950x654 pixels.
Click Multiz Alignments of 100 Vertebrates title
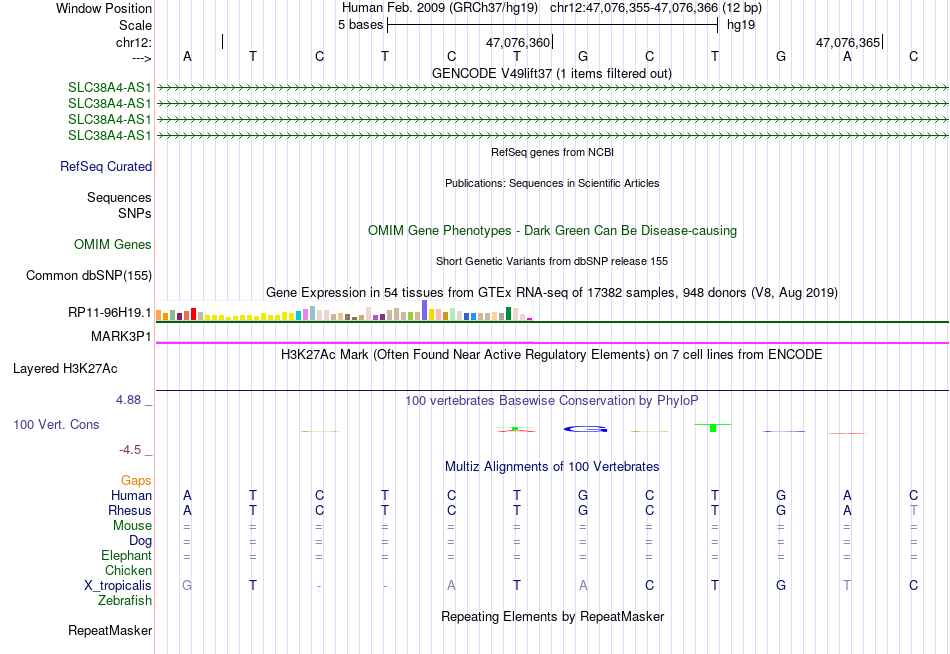click(x=552, y=467)
